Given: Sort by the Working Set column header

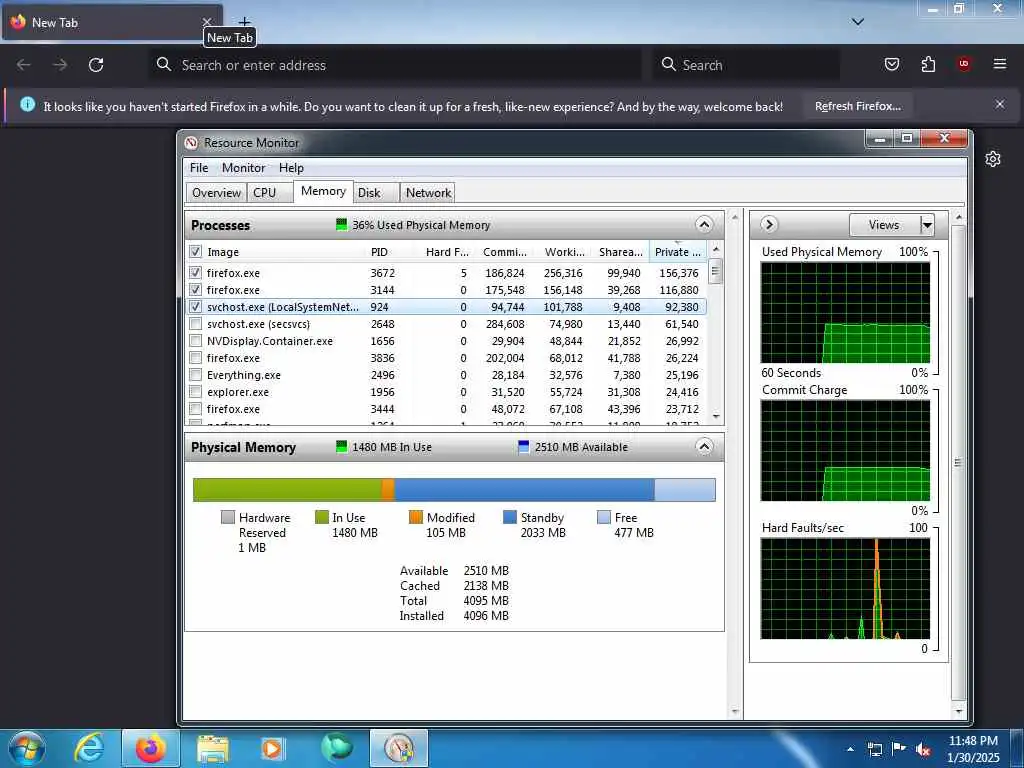Looking at the screenshot, I should 564,252.
